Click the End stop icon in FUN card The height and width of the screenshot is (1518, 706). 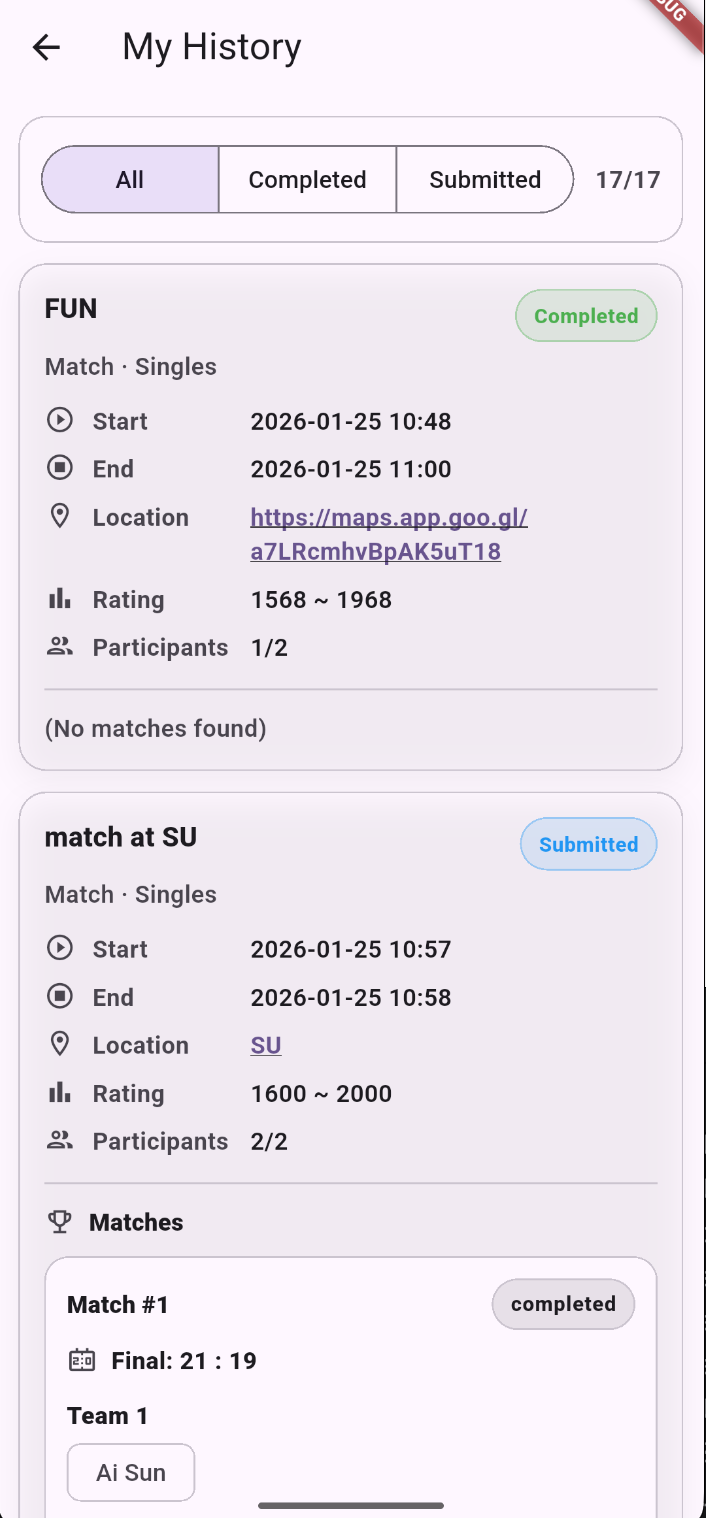tap(60, 468)
